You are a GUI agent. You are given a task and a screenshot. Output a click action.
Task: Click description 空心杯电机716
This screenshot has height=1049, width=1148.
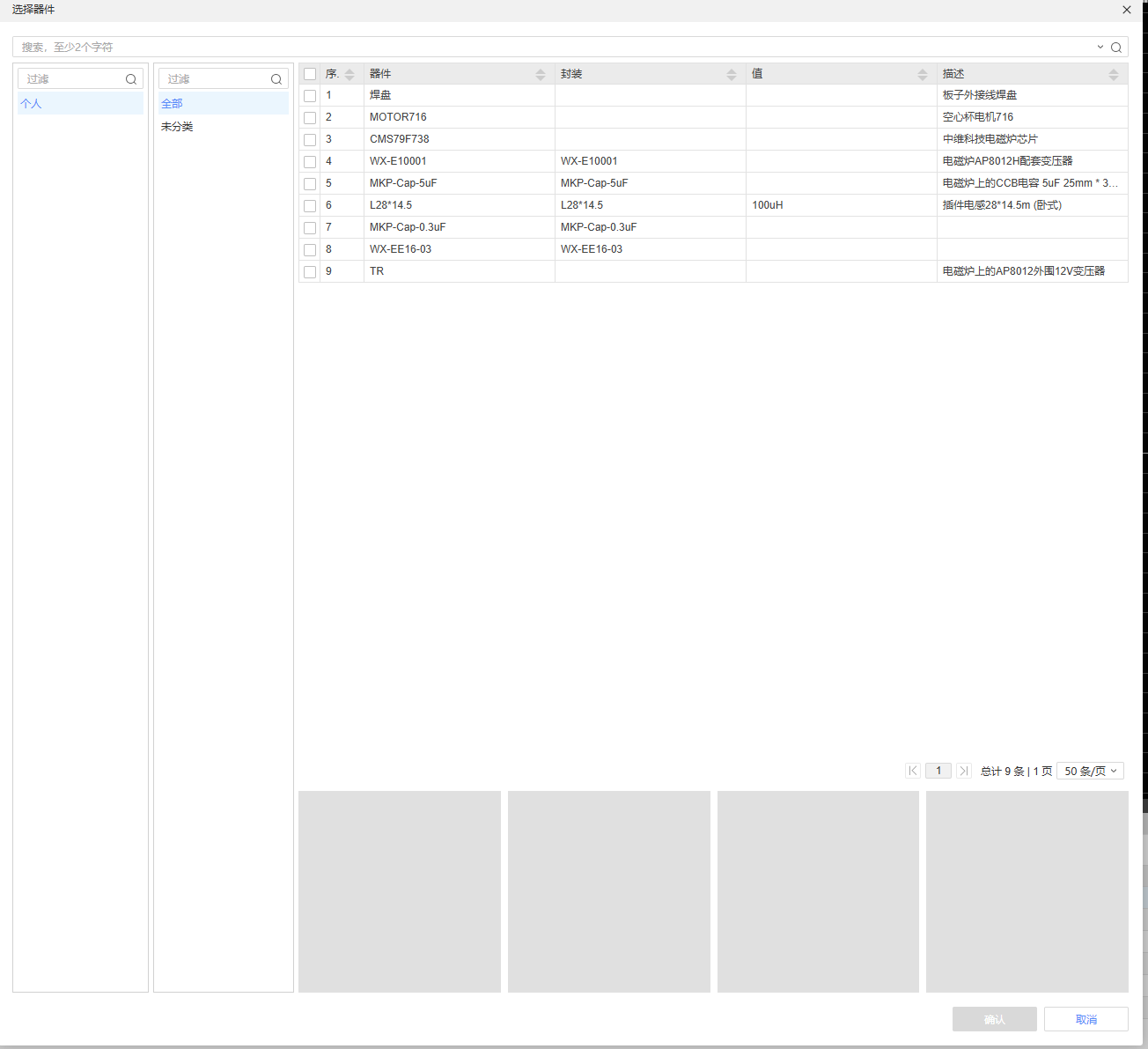(978, 117)
